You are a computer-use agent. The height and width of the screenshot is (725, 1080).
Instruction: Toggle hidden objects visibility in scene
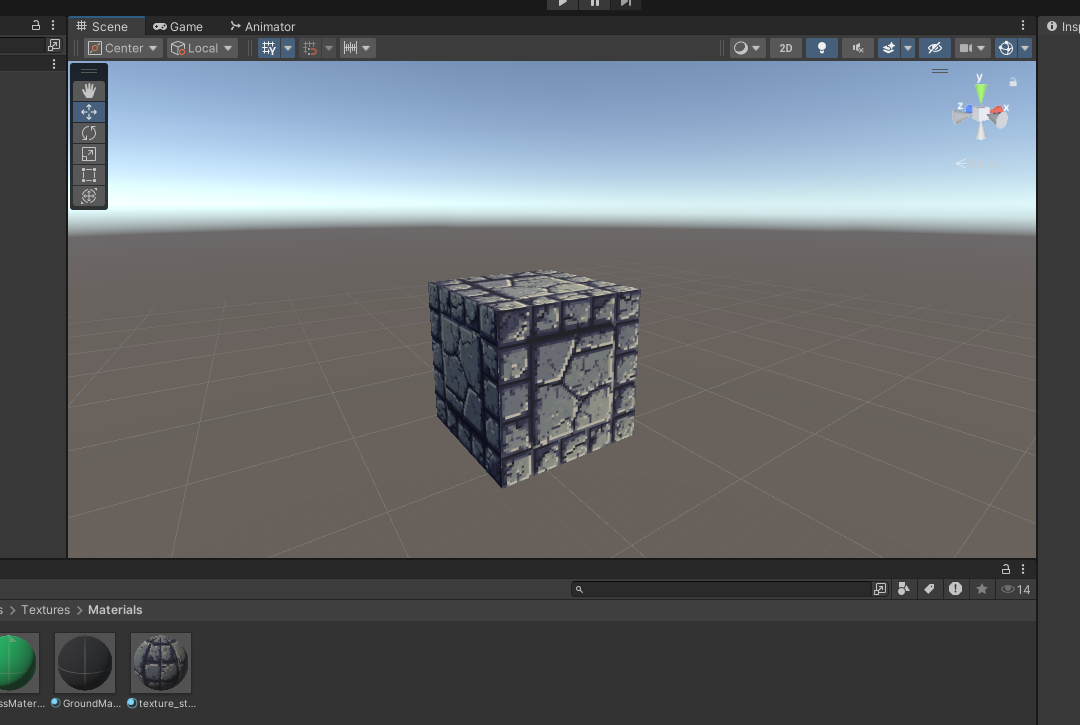pos(935,48)
